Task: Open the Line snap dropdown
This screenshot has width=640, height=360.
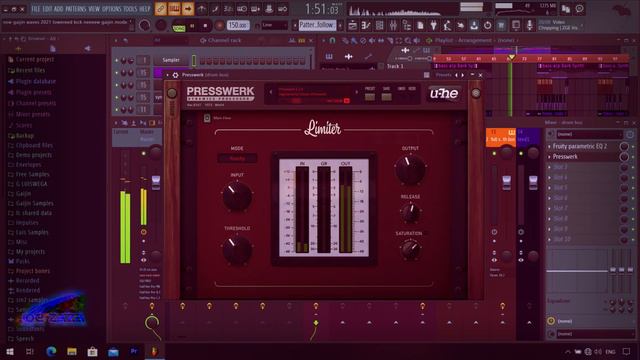Action: pyautogui.click(x=274, y=25)
